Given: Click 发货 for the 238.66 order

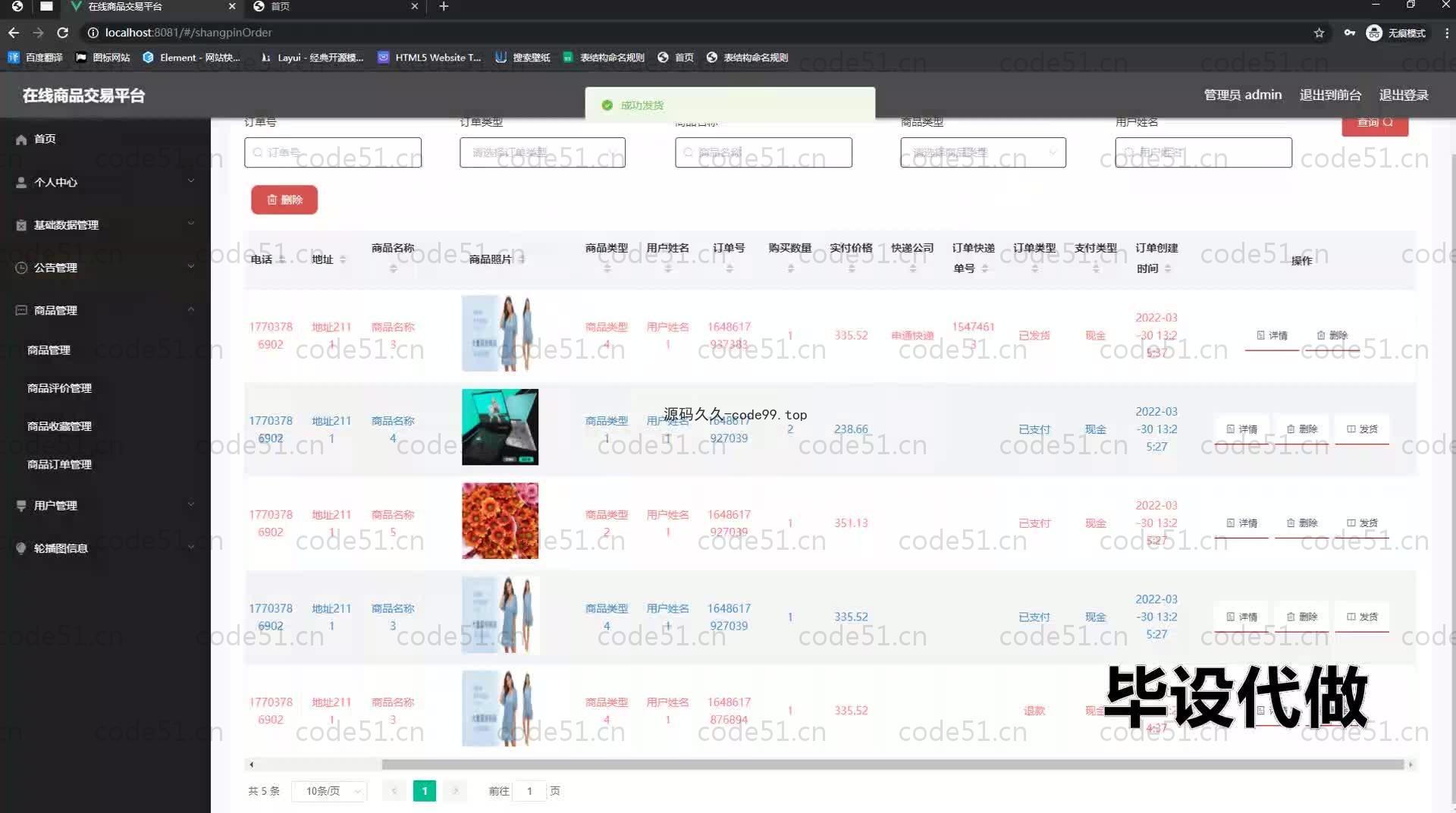Looking at the screenshot, I should [x=1362, y=429].
